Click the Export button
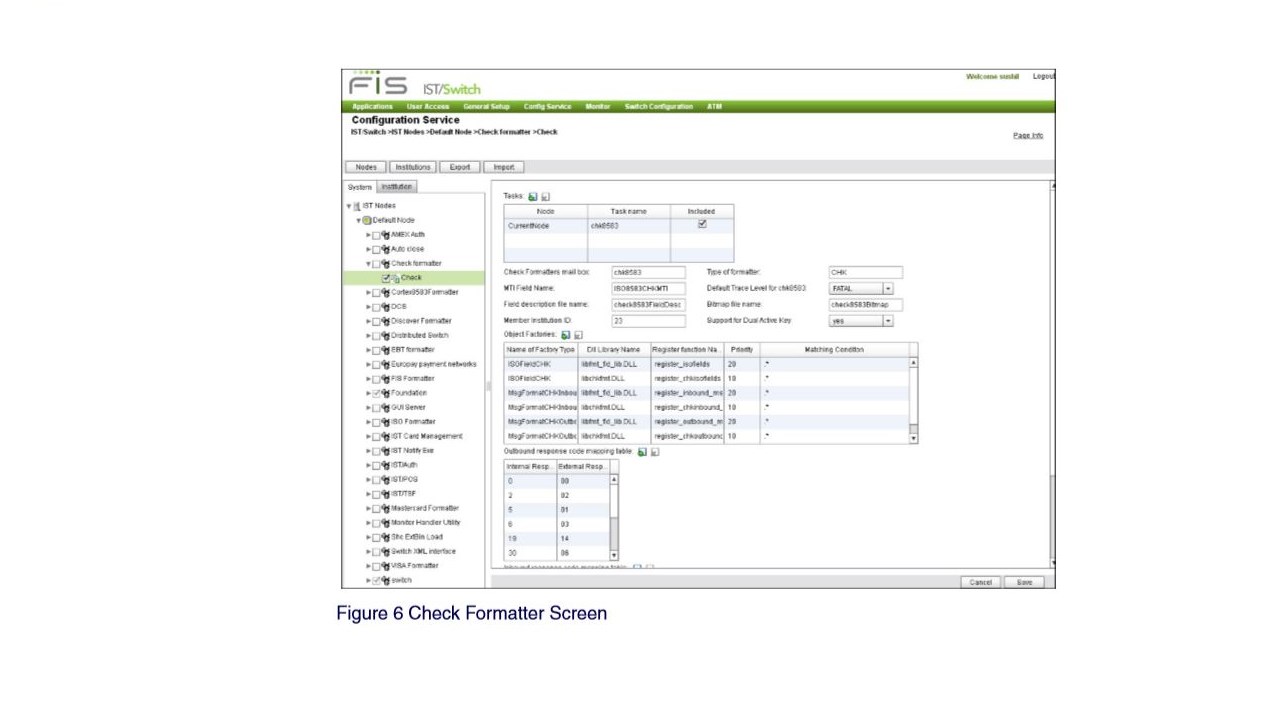1280x720 pixels. [x=460, y=167]
